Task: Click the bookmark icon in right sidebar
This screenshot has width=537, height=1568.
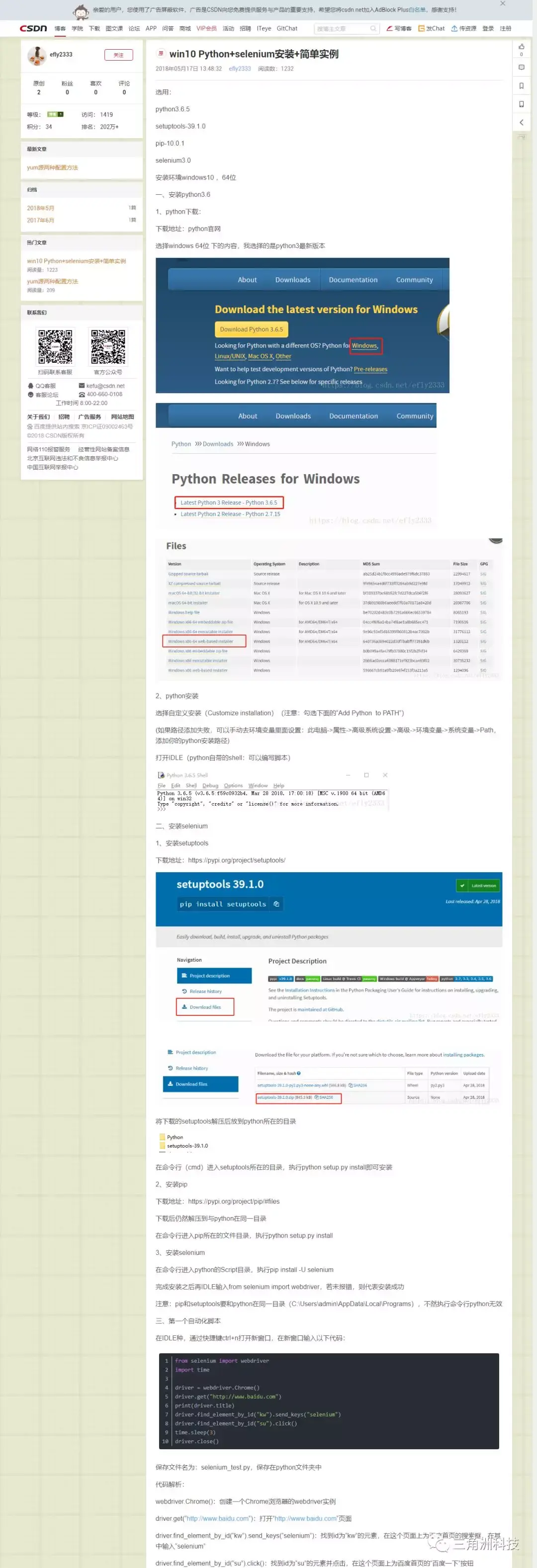Action: [521, 86]
